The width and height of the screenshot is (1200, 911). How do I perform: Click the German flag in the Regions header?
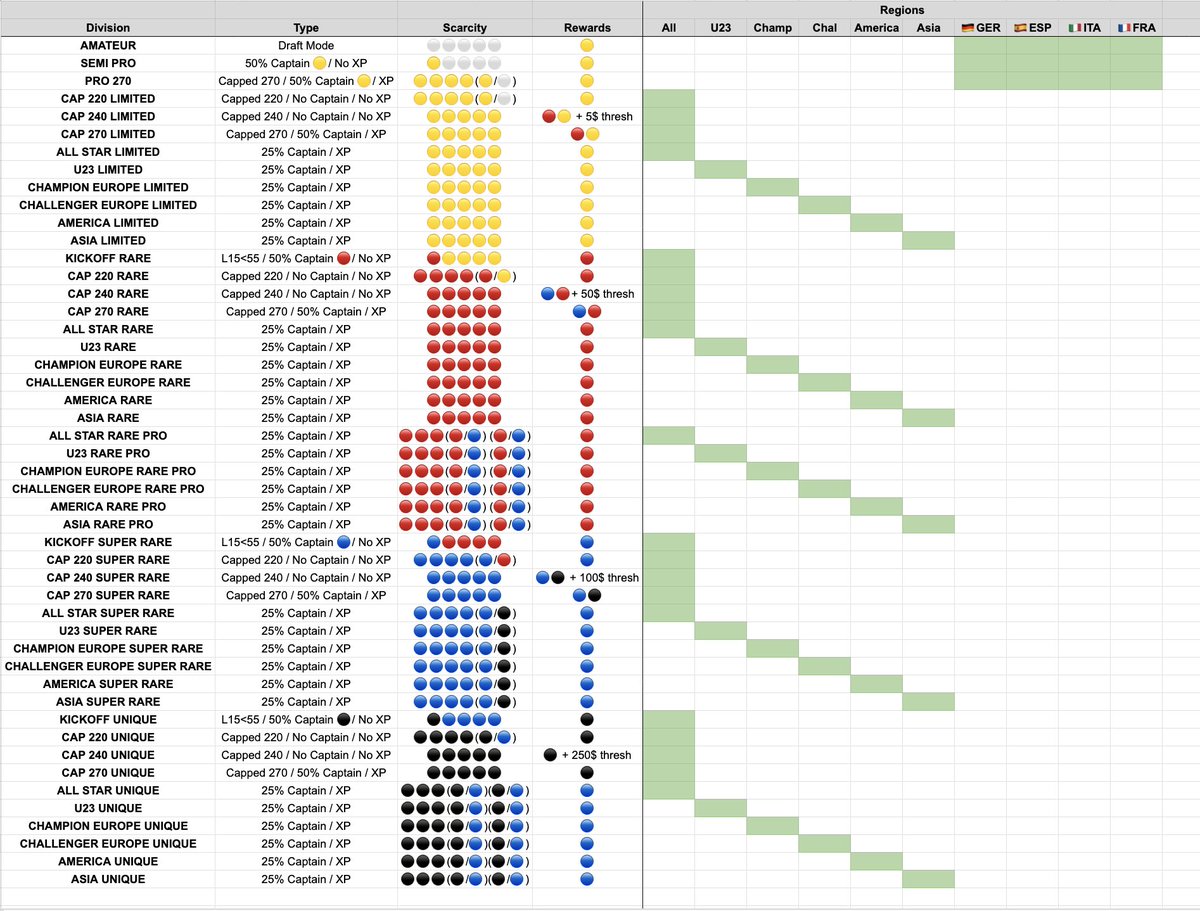[x=968, y=28]
